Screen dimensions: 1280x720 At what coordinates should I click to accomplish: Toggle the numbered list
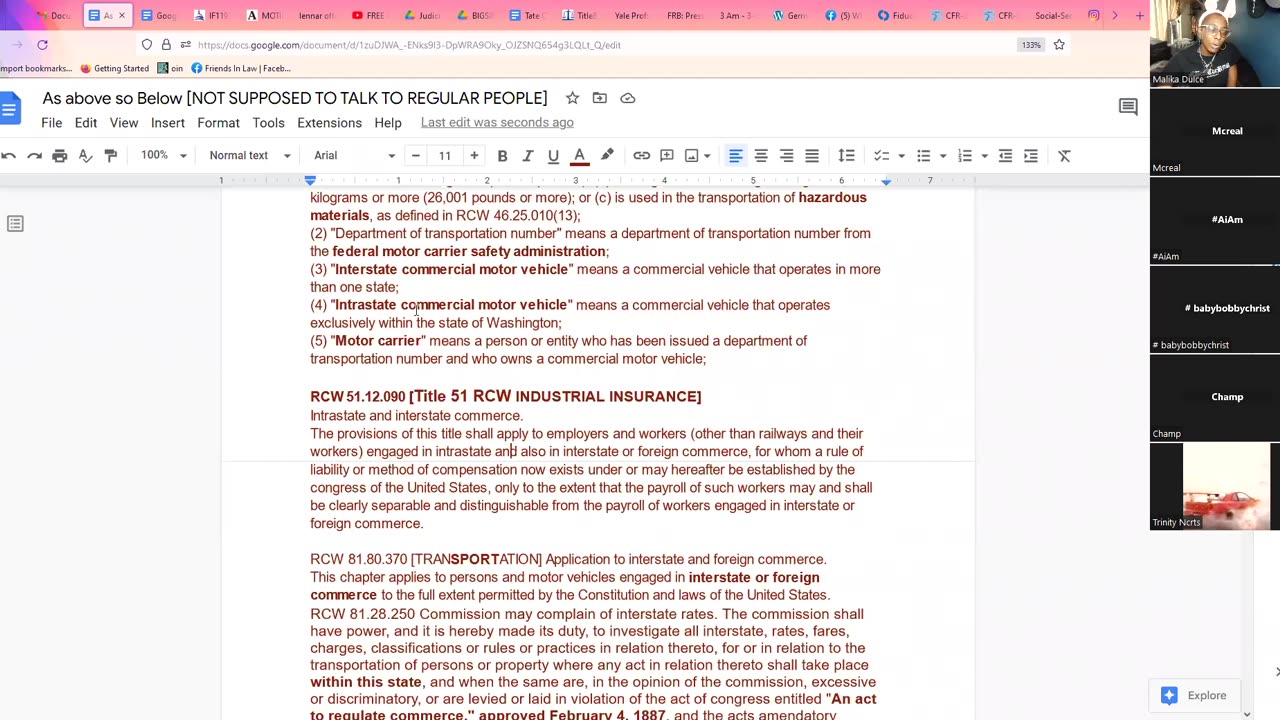click(965, 155)
